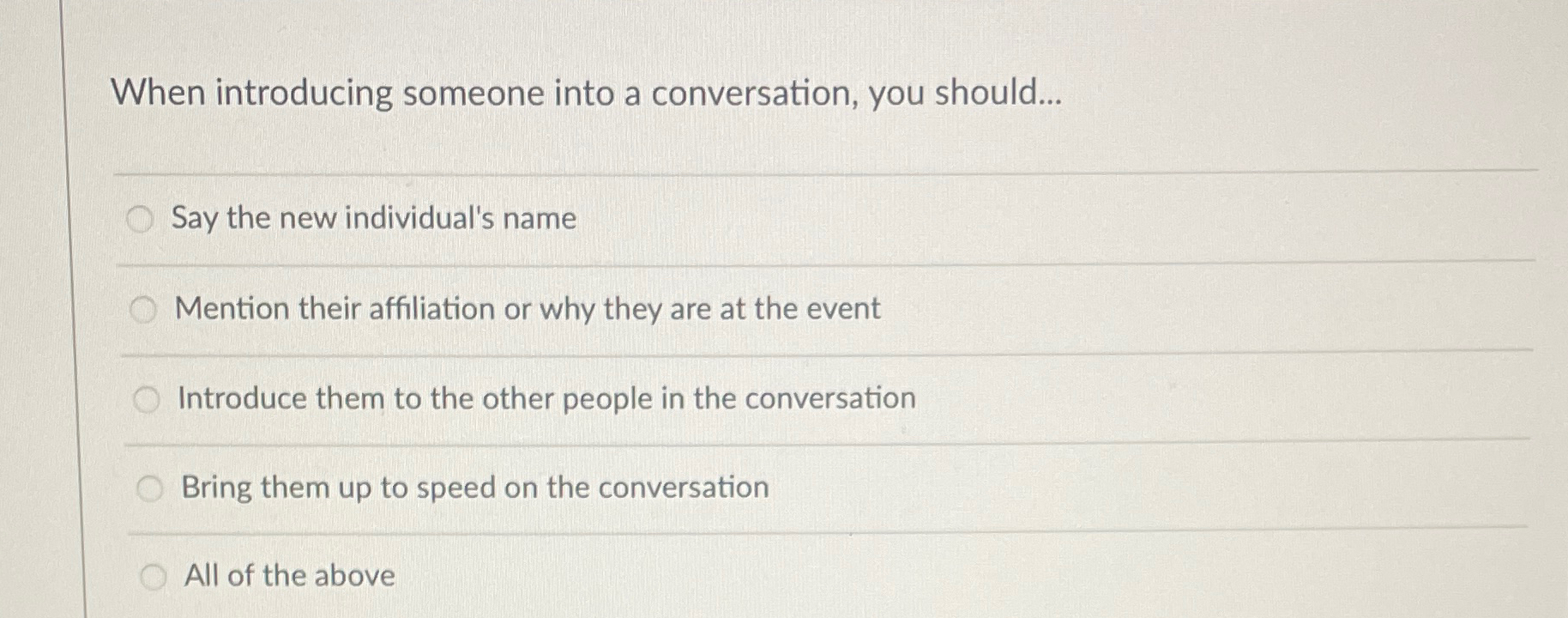Click the text "Say the new individual's name"
The width and height of the screenshot is (1568, 618).
(375, 219)
